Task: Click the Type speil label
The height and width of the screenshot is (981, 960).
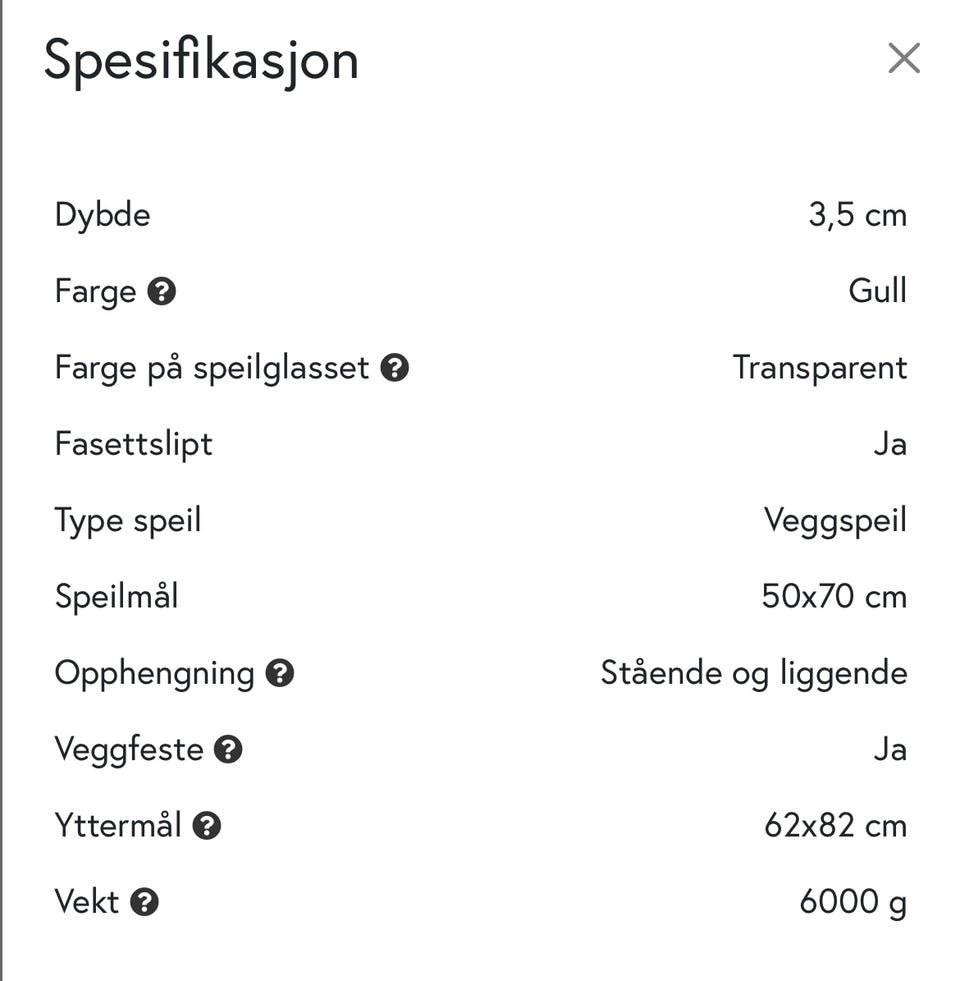Action: tap(128, 520)
